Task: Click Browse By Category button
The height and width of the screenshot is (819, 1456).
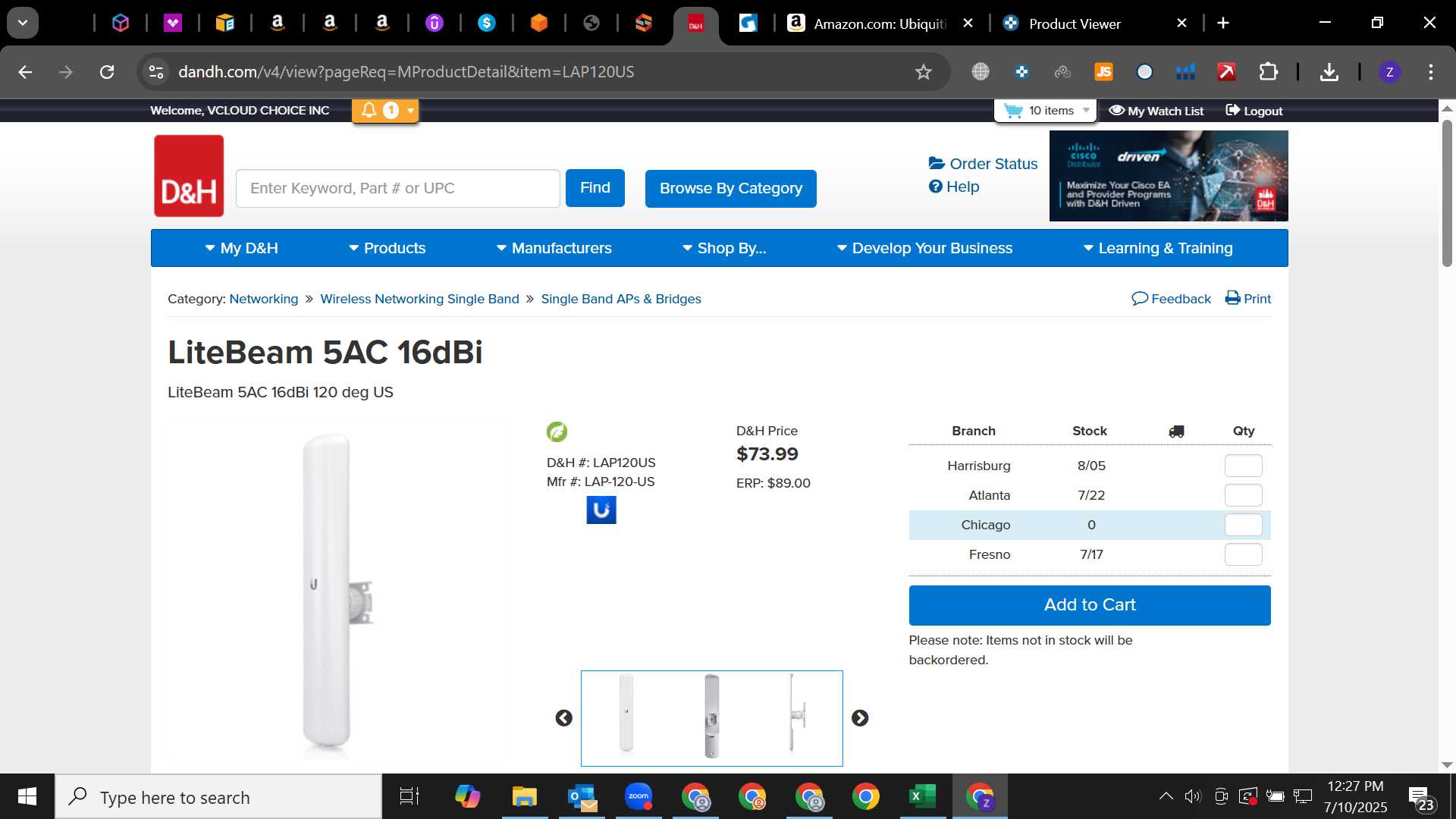Action: click(731, 188)
